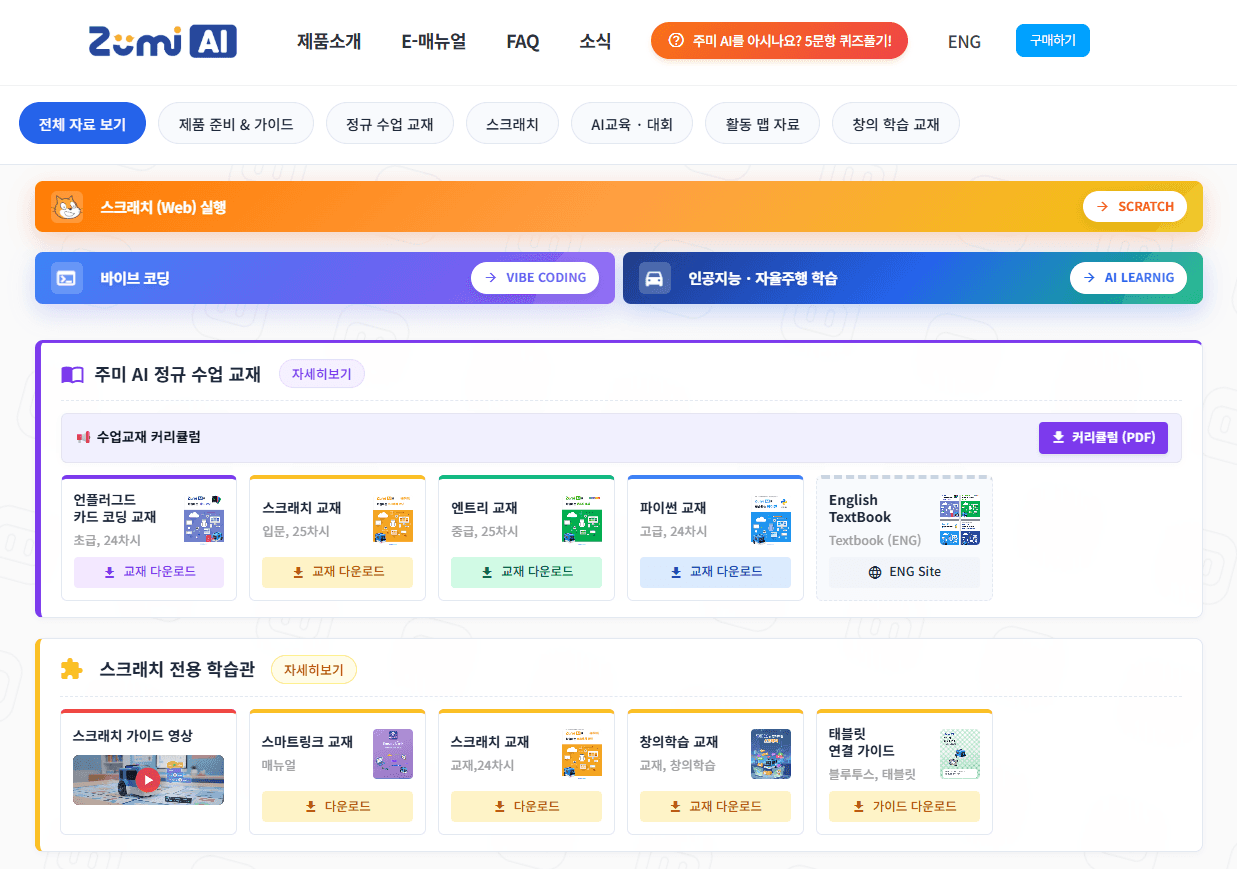This screenshot has width=1237, height=869.
Task: Select the 활동 맵 자료 tab
Action: pos(762,124)
